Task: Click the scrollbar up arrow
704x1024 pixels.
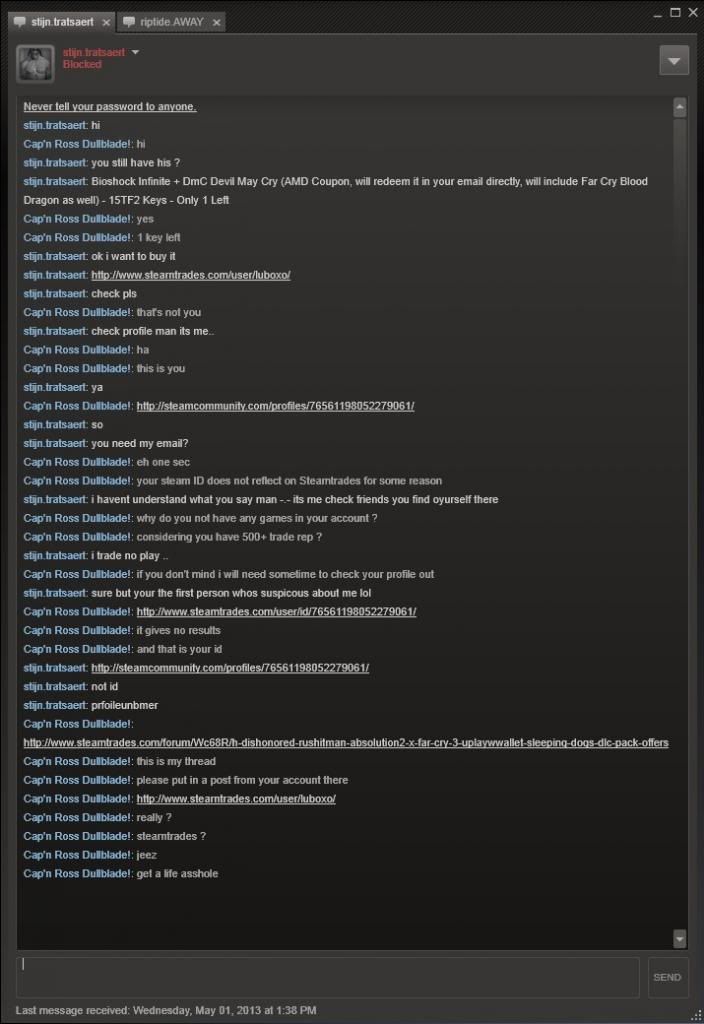Action: click(x=680, y=107)
